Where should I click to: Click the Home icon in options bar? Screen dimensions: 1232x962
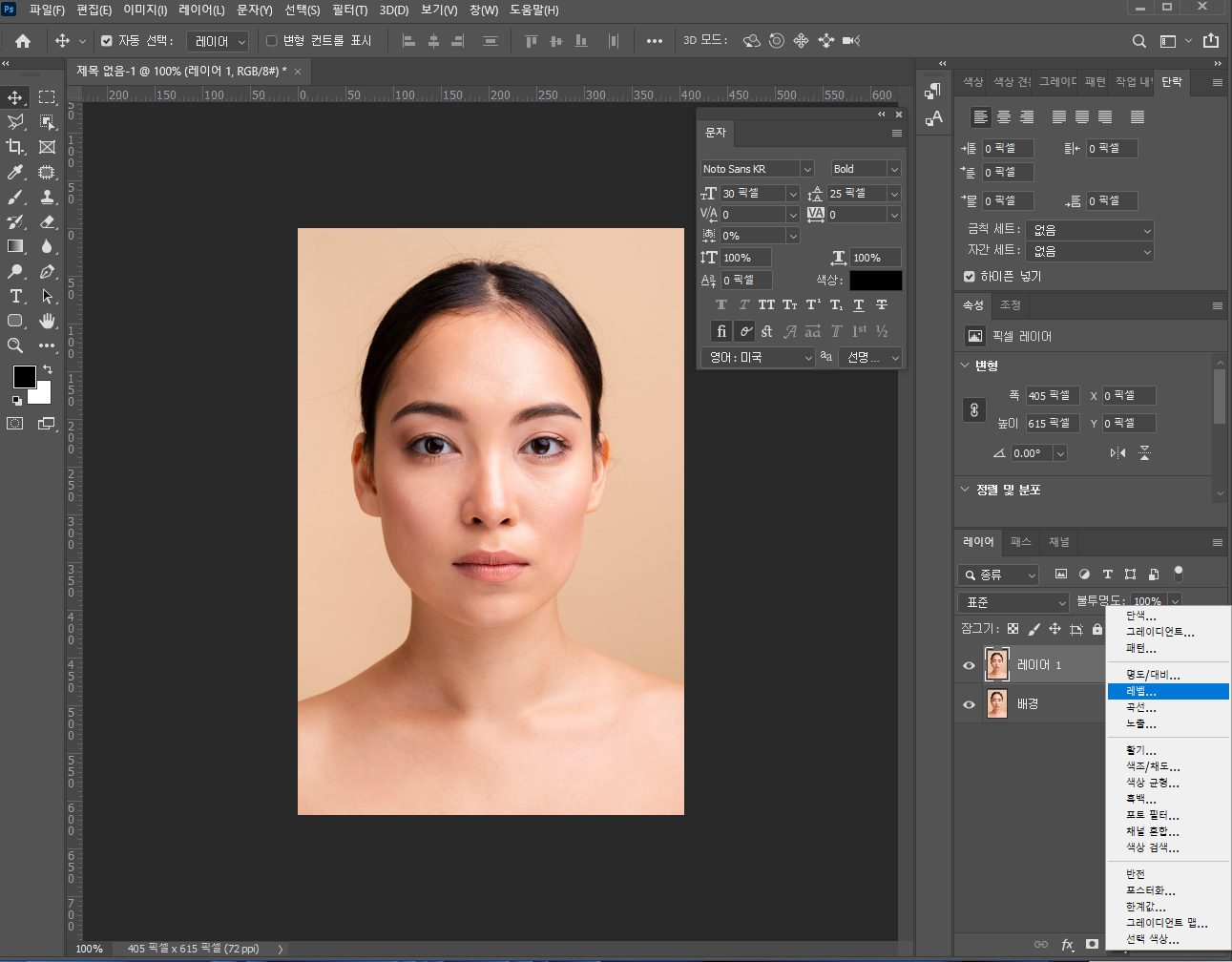click(x=23, y=41)
